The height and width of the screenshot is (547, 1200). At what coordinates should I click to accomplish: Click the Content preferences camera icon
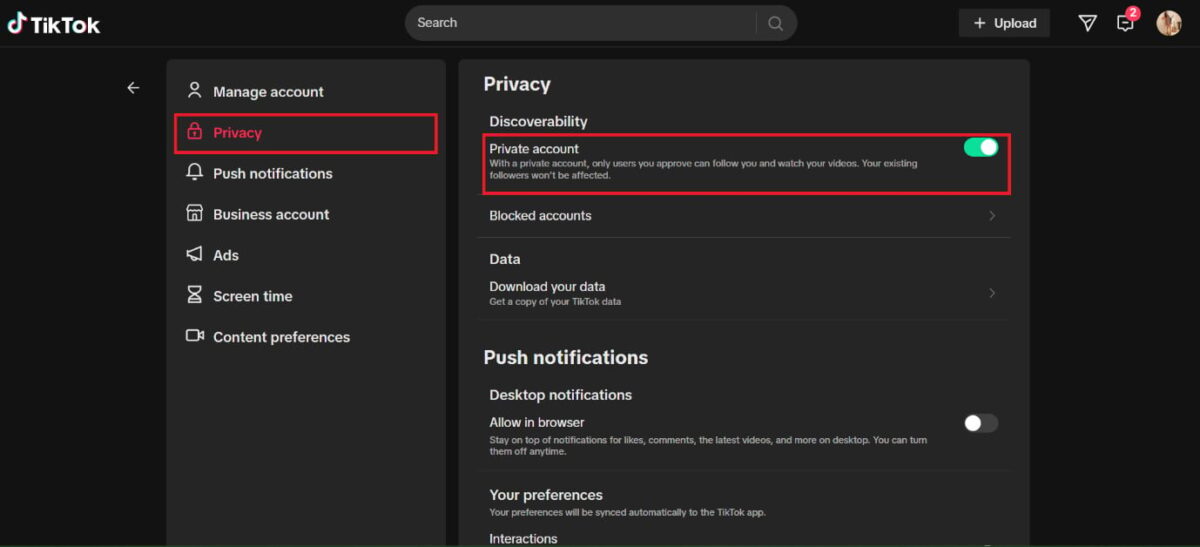coord(195,336)
